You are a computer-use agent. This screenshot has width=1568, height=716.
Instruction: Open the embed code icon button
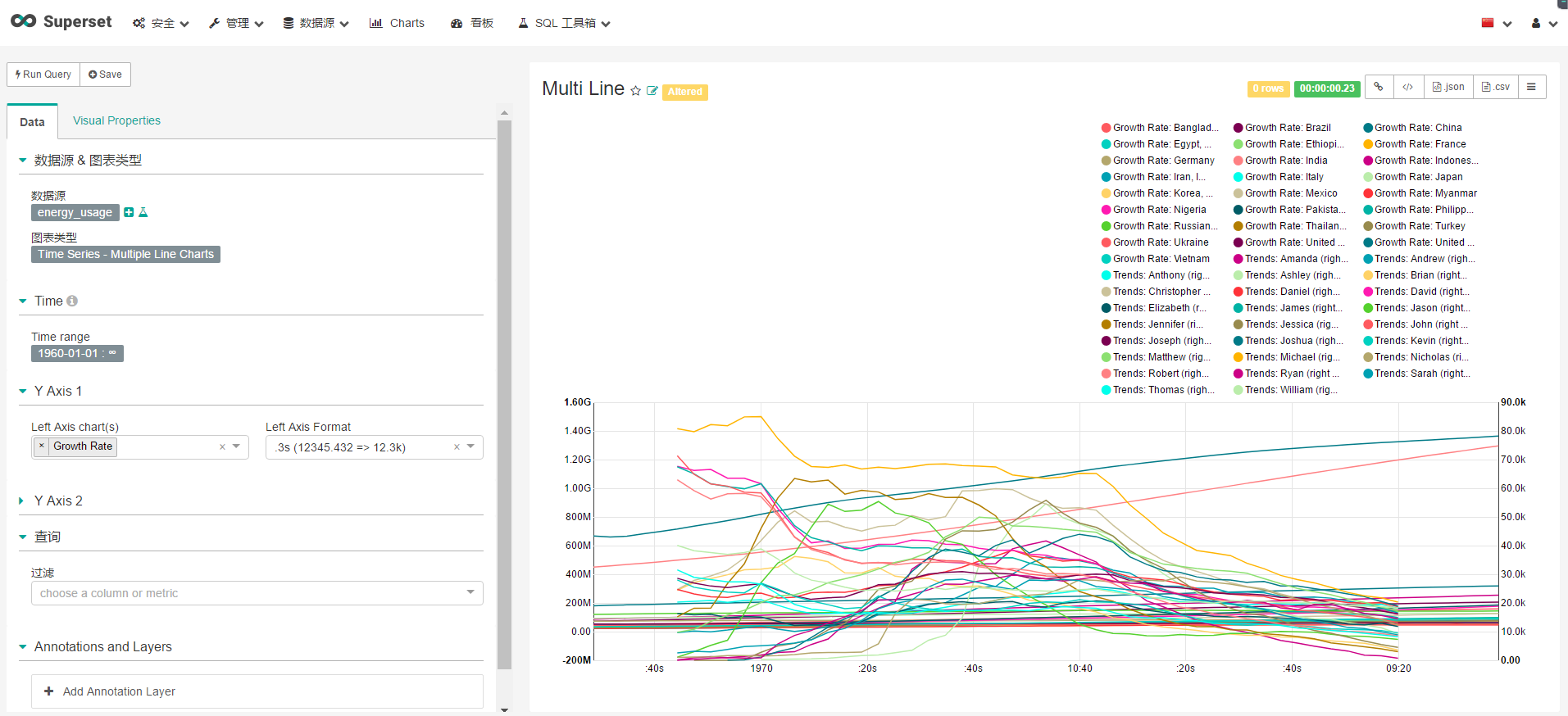coord(1407,87)
